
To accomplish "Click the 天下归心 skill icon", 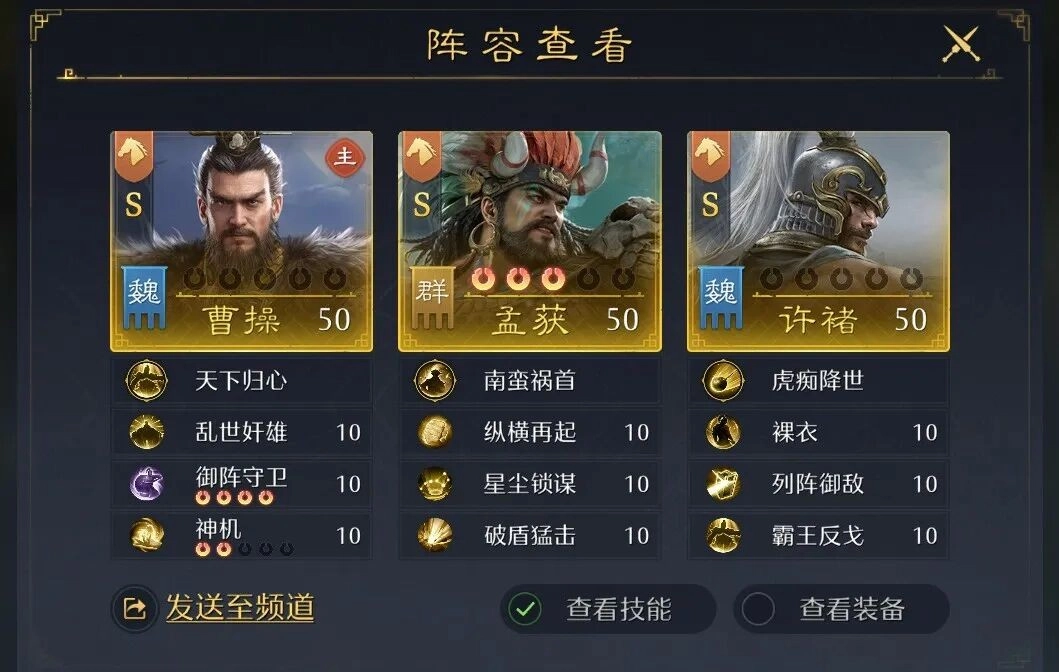I will click(x=147, y=380).
